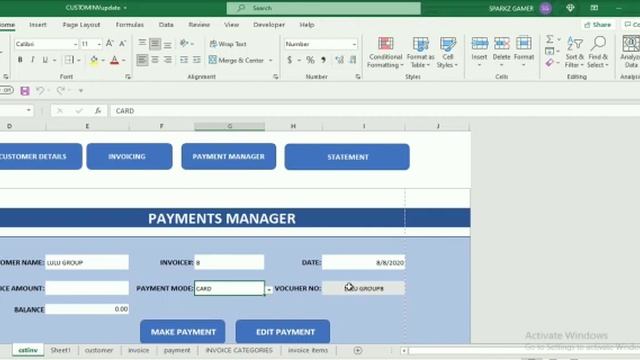
Task: Open Format as Table gallery
Action: point(420,53)
